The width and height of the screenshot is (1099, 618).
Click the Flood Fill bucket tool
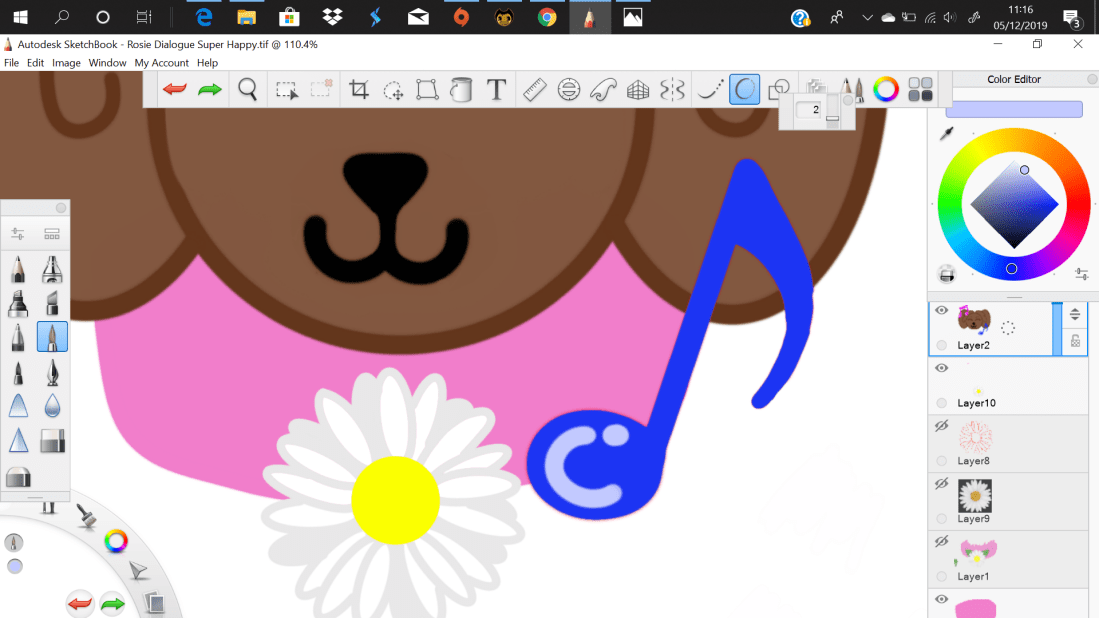tap(461, 90)
